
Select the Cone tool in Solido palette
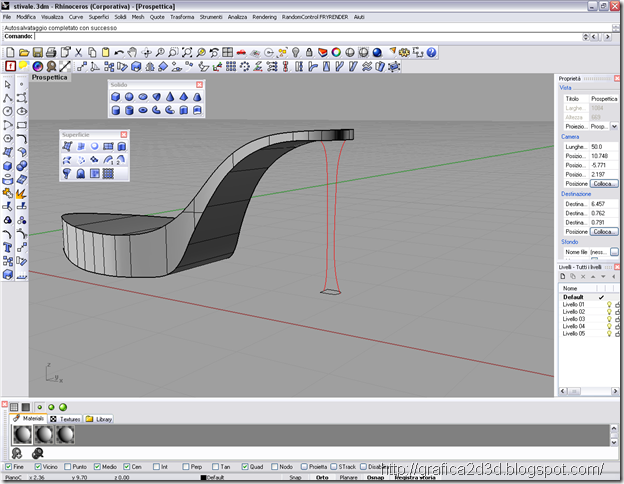(x=170, y=97)
